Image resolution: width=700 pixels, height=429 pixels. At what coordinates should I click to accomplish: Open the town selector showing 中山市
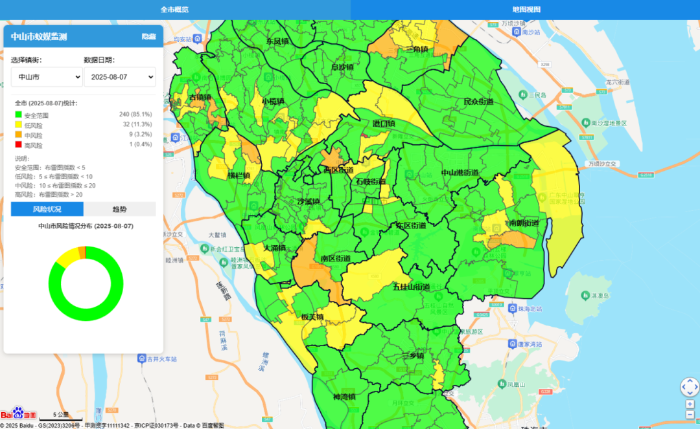[47, 77]
